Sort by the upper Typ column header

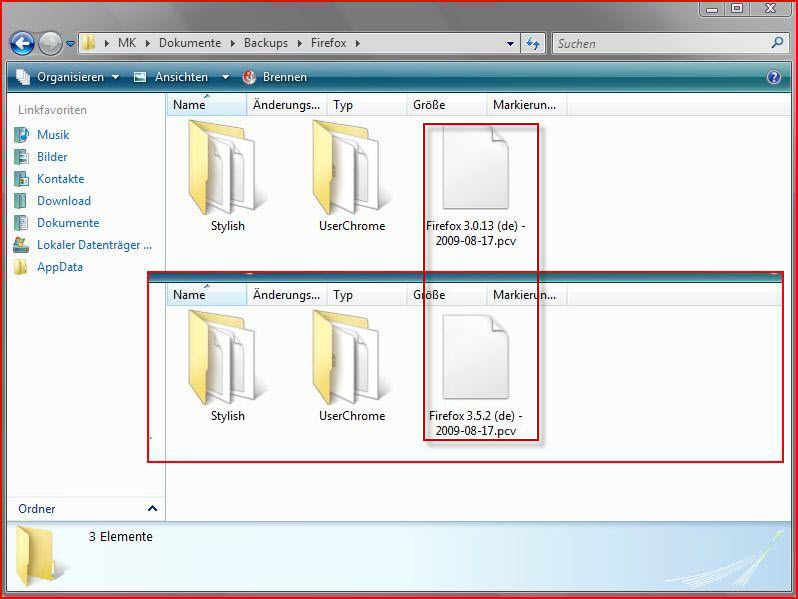(x=366, y=105)
